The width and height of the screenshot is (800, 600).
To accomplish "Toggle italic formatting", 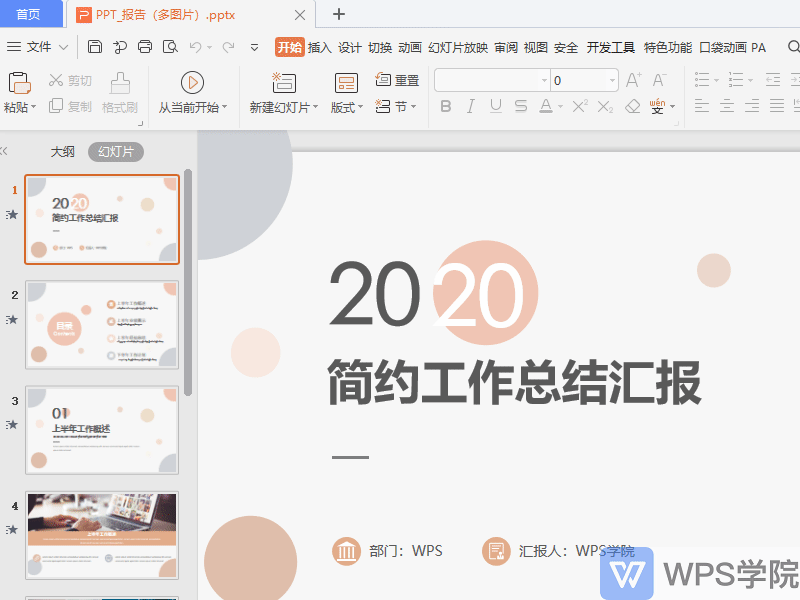I will coord(470,106).
